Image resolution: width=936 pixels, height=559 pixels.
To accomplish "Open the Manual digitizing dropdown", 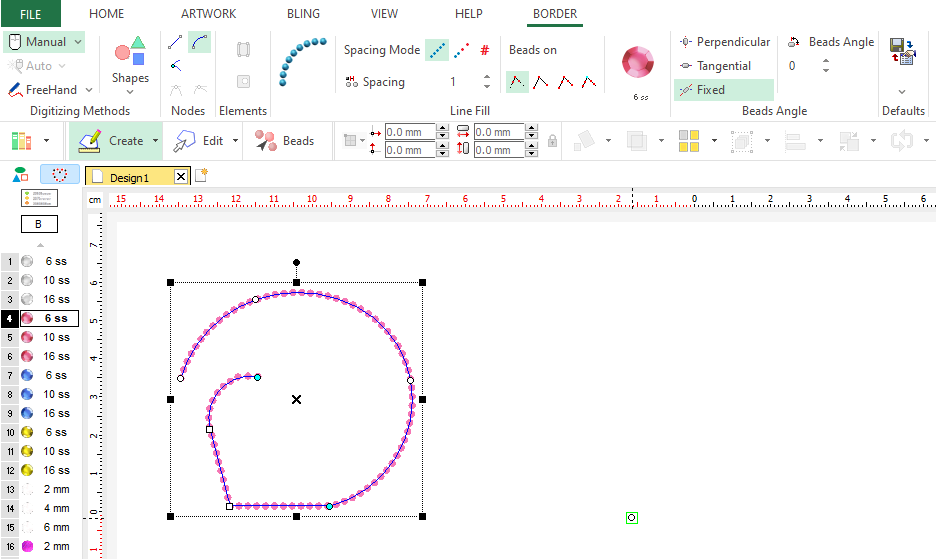I will (x=78, y=42).
